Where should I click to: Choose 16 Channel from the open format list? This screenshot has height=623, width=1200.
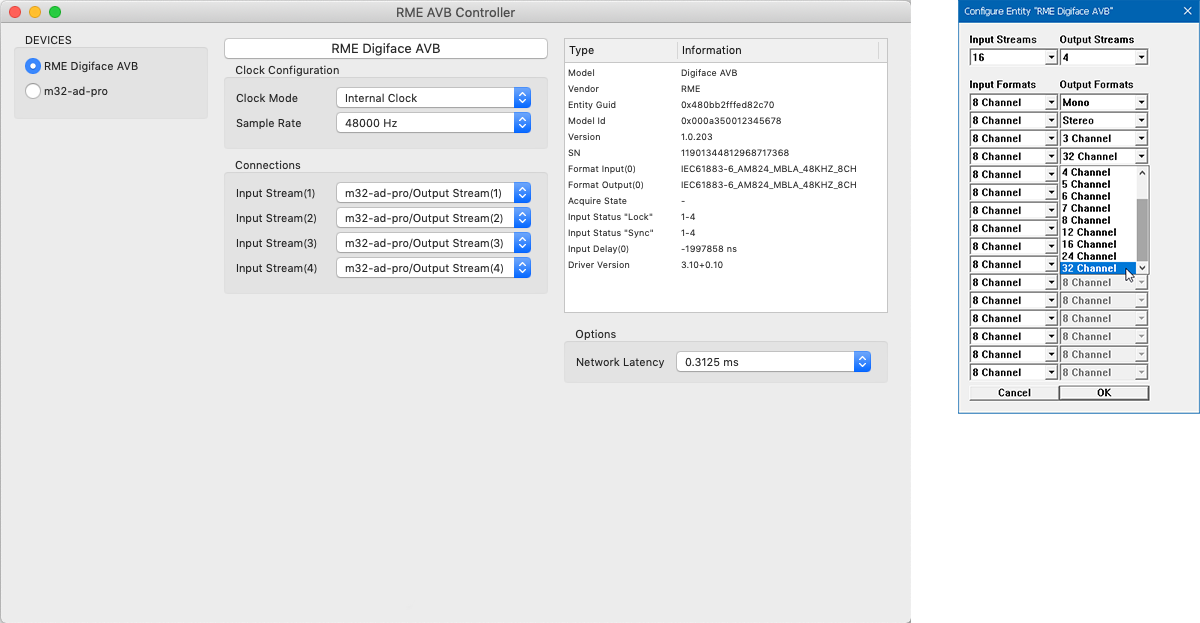point(1089,244)
